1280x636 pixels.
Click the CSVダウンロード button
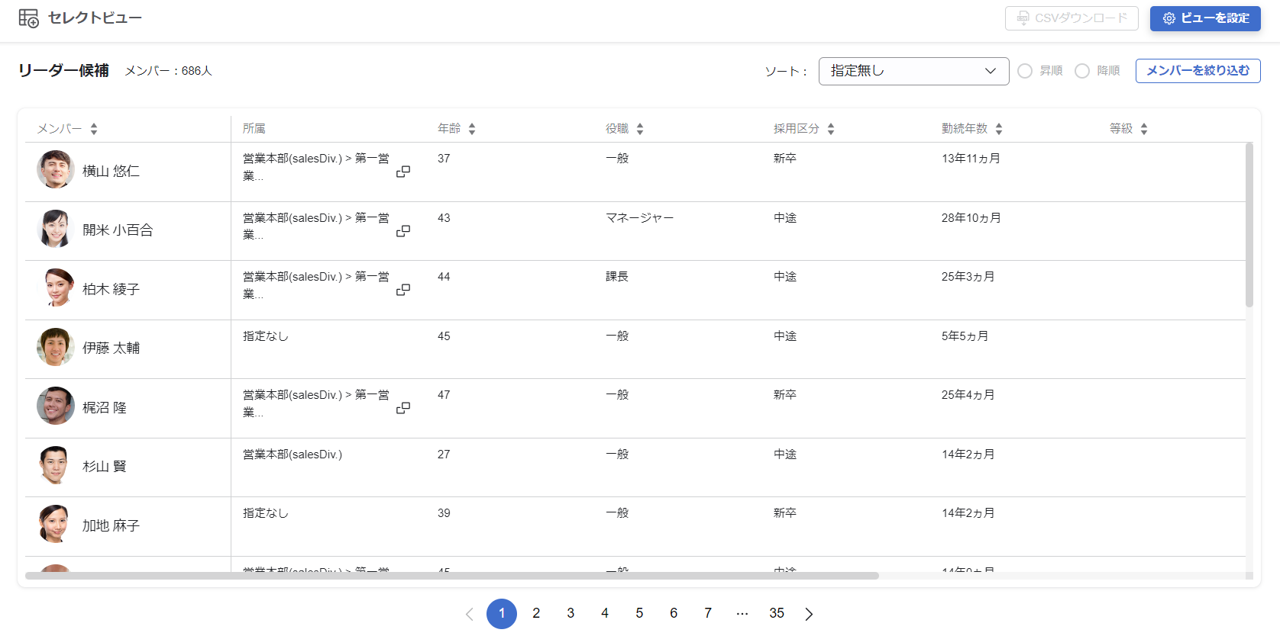[x=1072, y=18]
